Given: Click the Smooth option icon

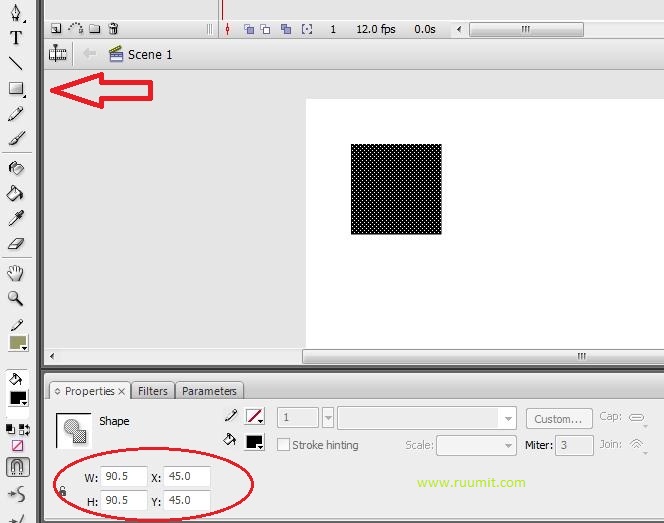Looking at the screenshot, I should 17,494.
